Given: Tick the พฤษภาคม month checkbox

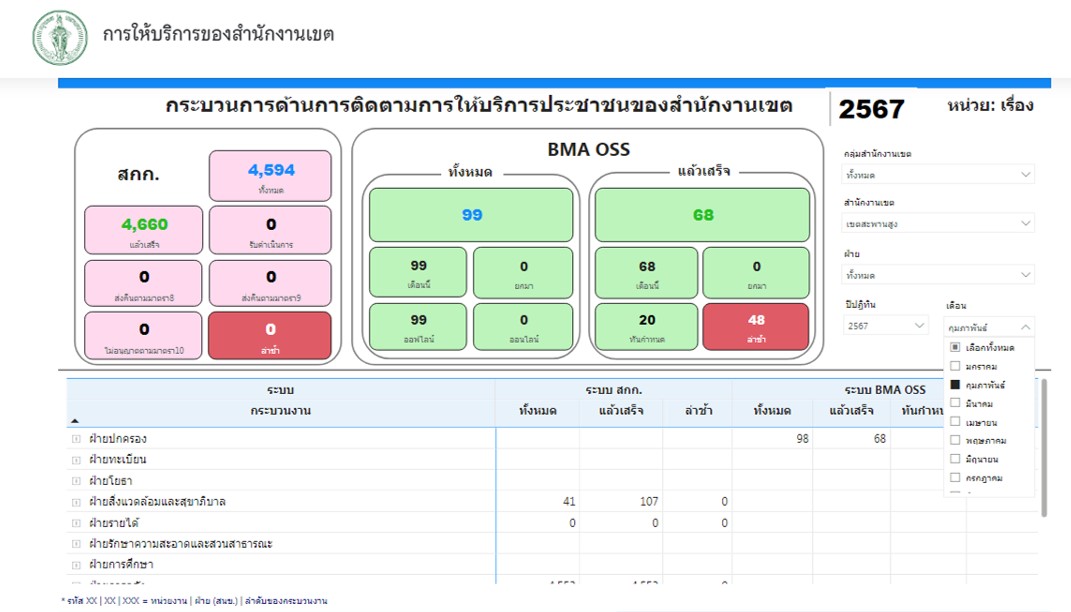Looking at the screenshot, I should tap(955, 440).
